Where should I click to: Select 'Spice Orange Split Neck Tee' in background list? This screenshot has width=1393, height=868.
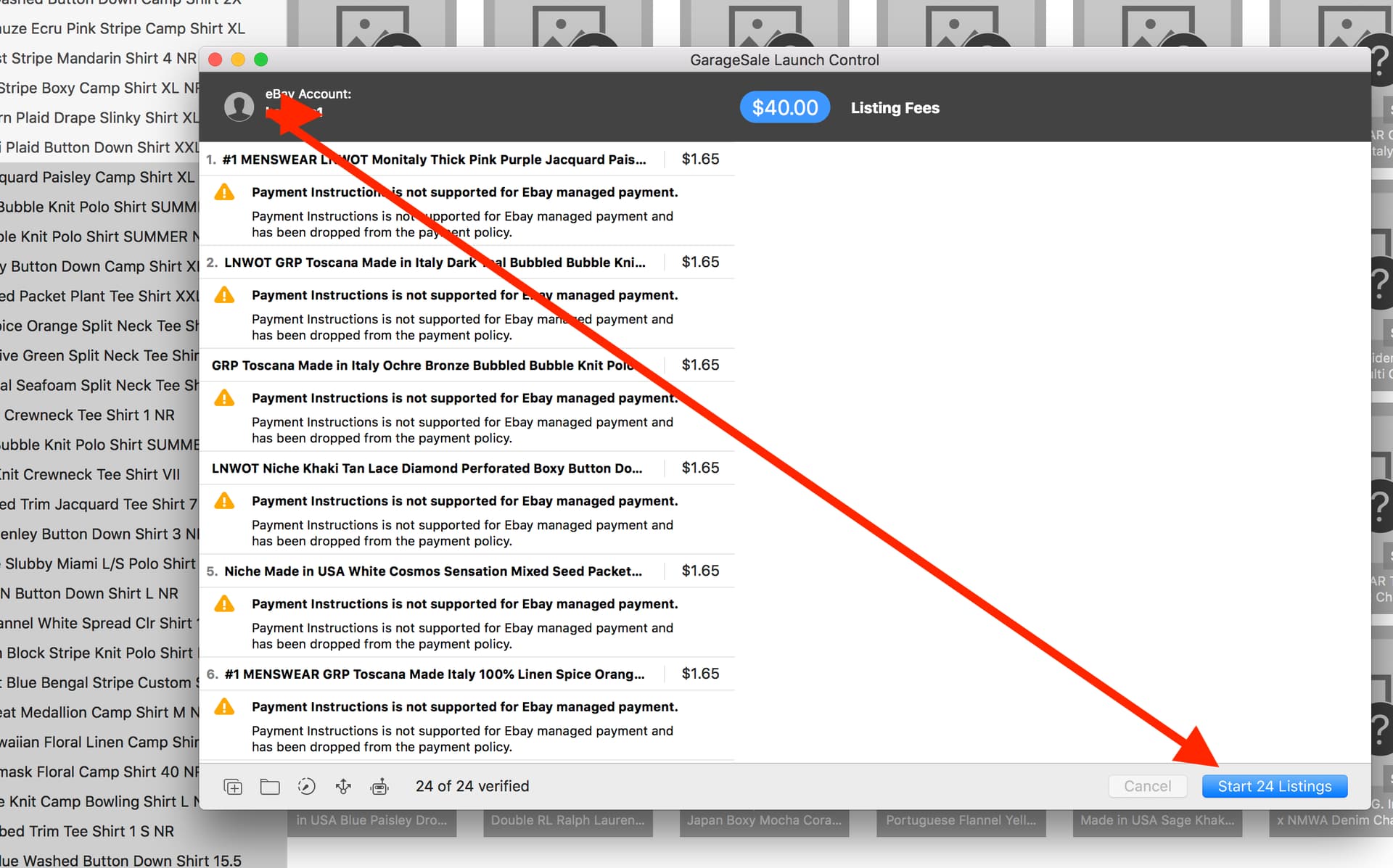tap(99, 326)
